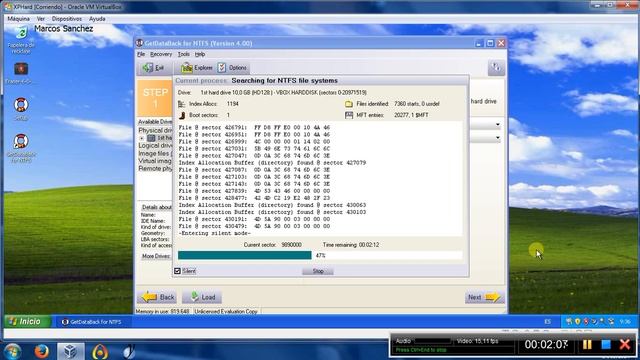This screenshot has height=360, width=640.
Task: Select the lifebuoy desktop icon above GetDataBack for NTFS
Action: point(21,105)
